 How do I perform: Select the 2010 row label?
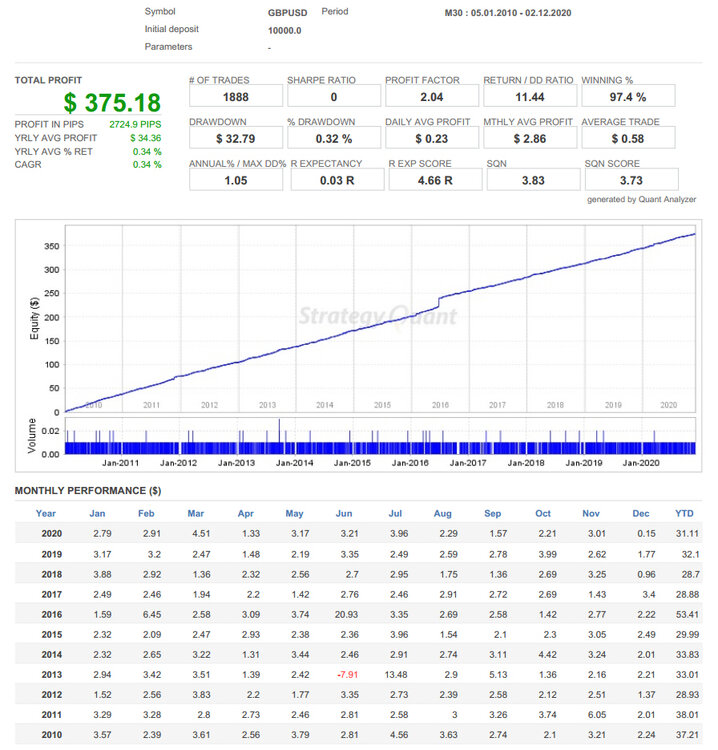coord(52,735)
